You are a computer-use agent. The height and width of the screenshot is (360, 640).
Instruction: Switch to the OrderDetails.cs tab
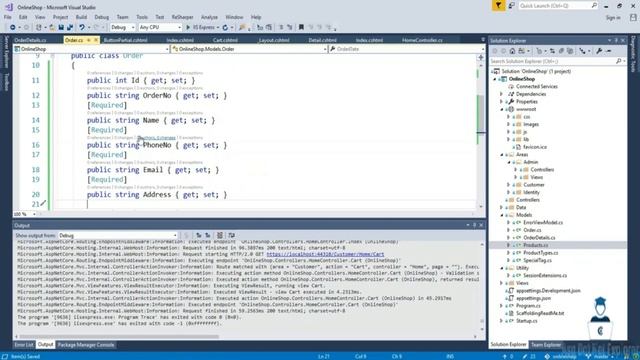coord(30,40)
